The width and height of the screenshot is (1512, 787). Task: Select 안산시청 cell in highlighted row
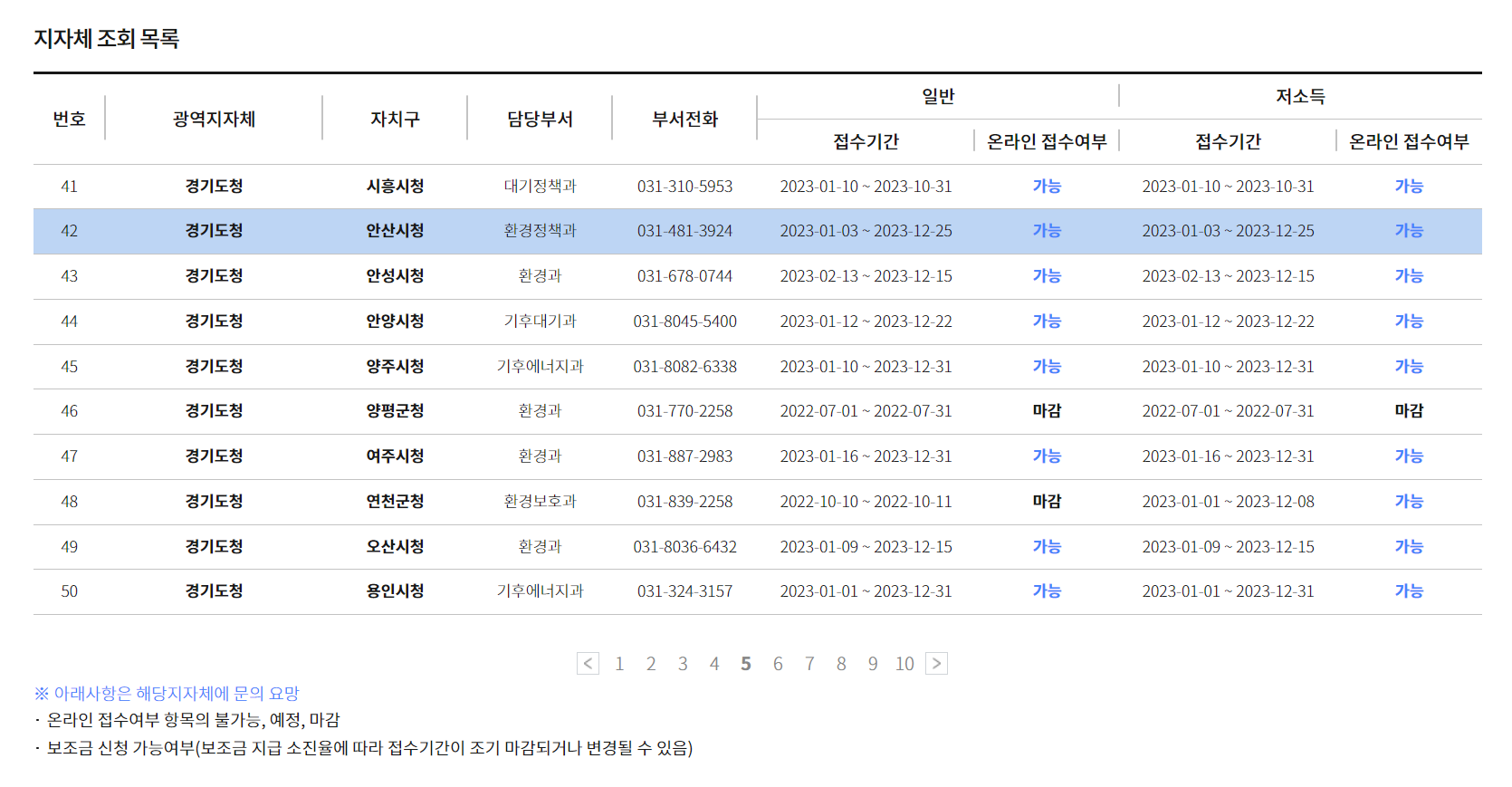click(395, 231)
